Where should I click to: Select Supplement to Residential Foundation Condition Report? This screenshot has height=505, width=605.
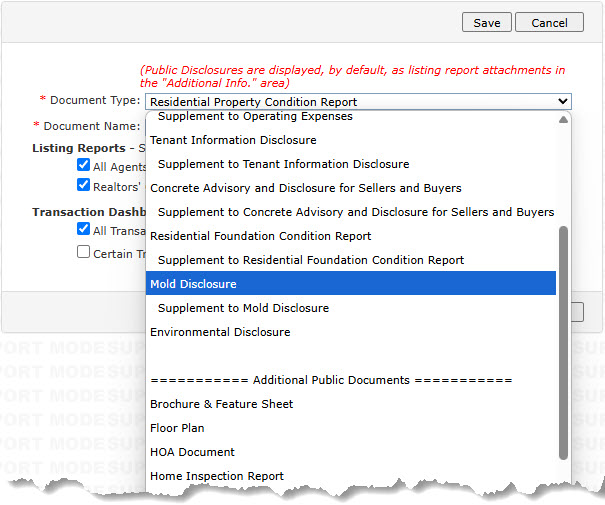351,260
